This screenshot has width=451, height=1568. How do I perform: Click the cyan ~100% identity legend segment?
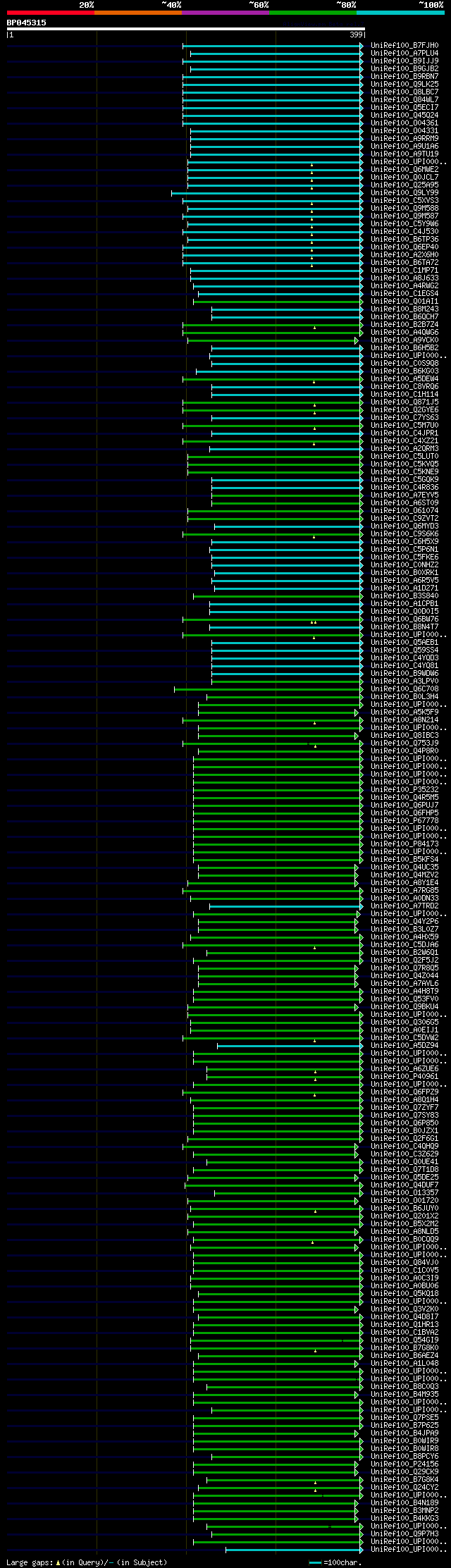pyautogui.click(x=400, y=13)
